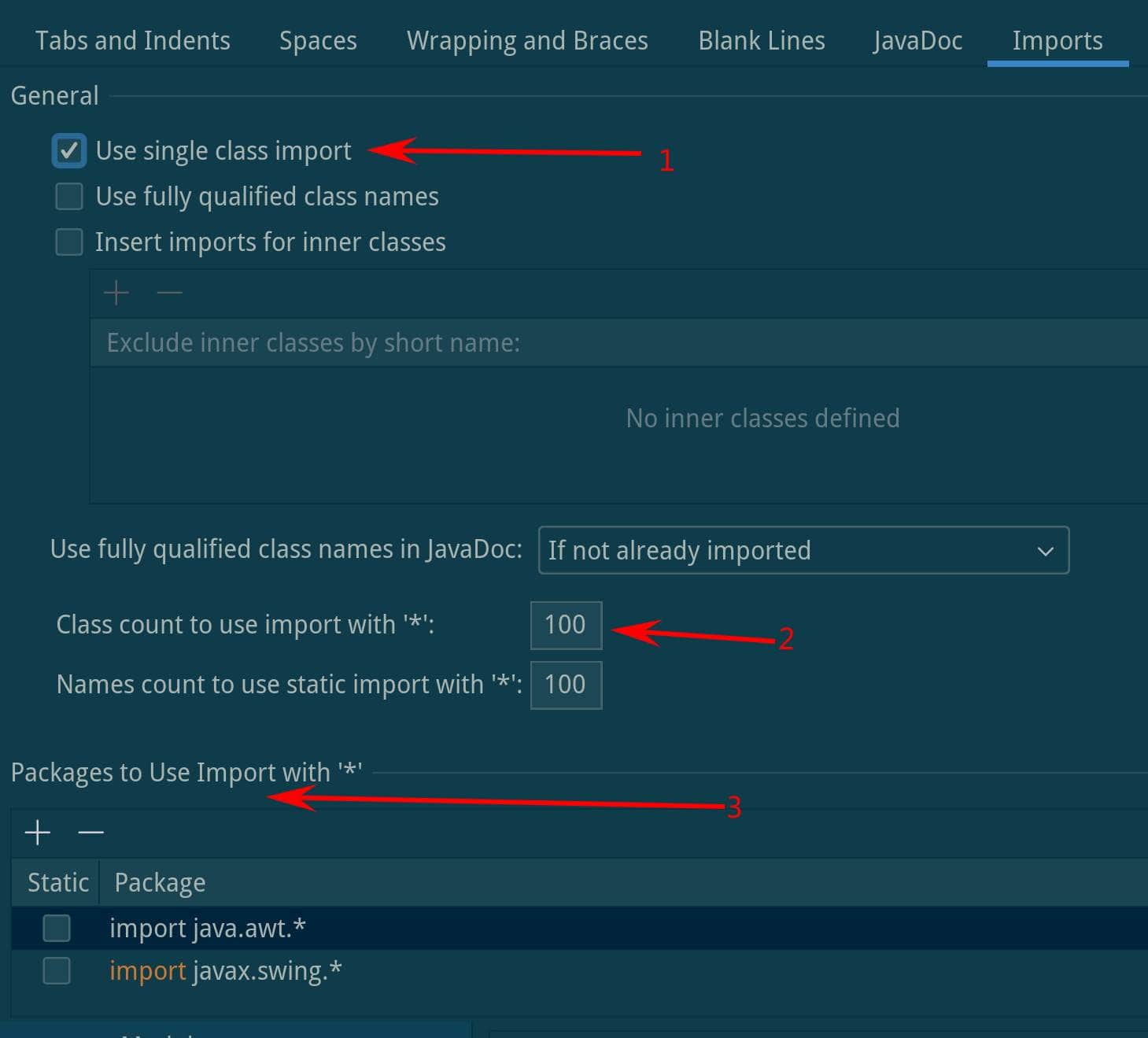The height and width of the screenshot is (1038, 1148).
Task: Go to the Wrapping and Braces tab
Action: tap(527, 40)
